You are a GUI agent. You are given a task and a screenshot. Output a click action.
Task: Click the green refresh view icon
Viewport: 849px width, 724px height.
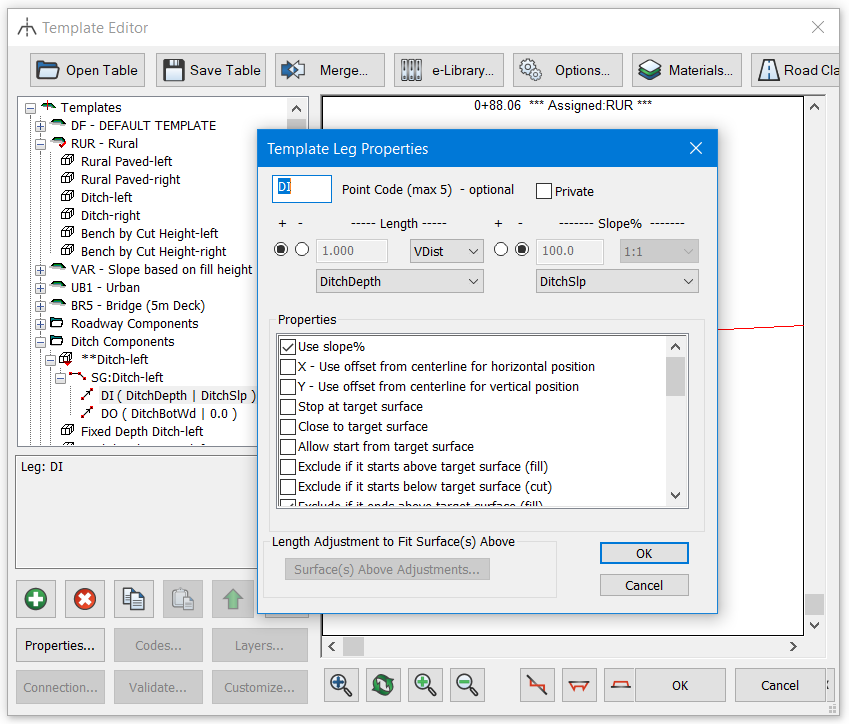pyautogui.click(x=383, y=685)
